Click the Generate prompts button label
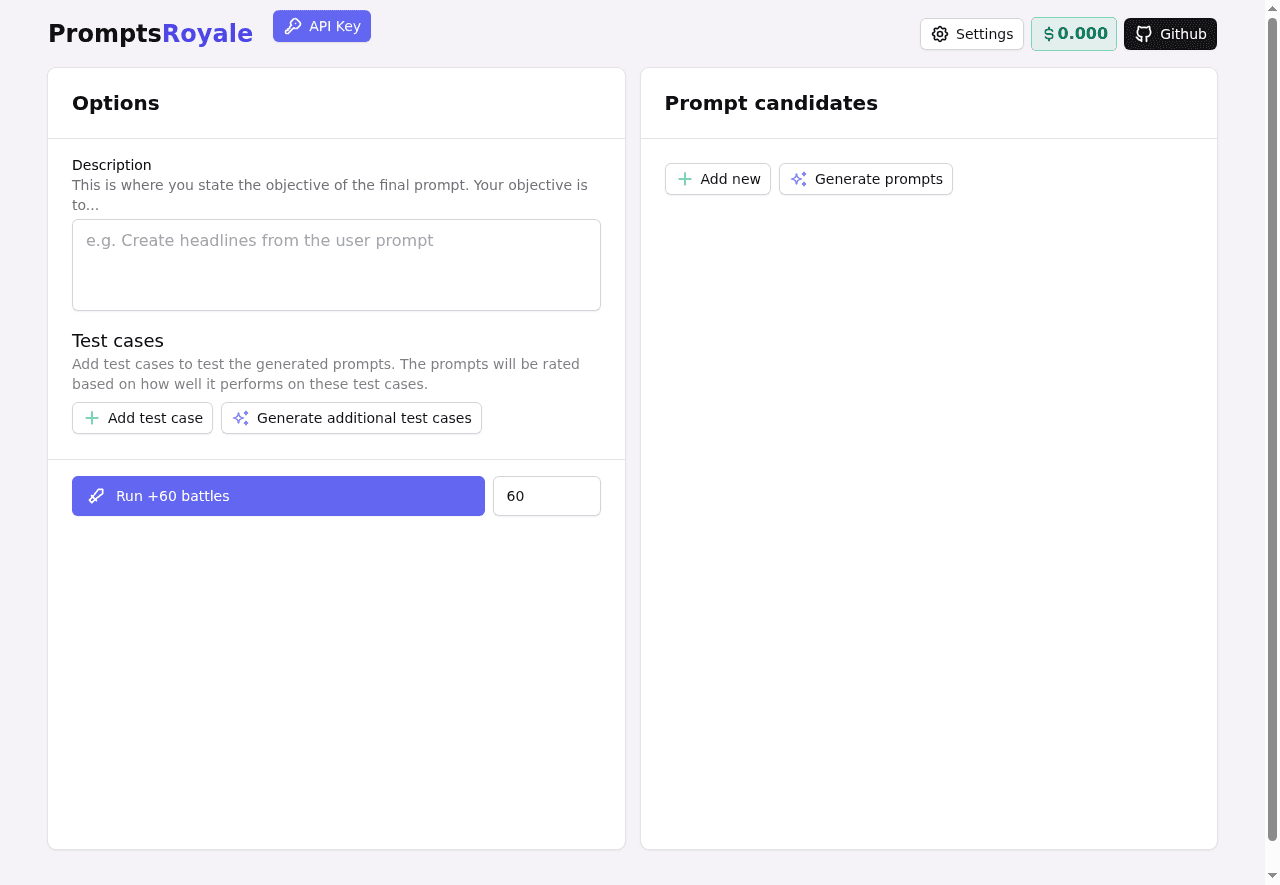Viewport: 1280px width, 885px height. point(878,179)
